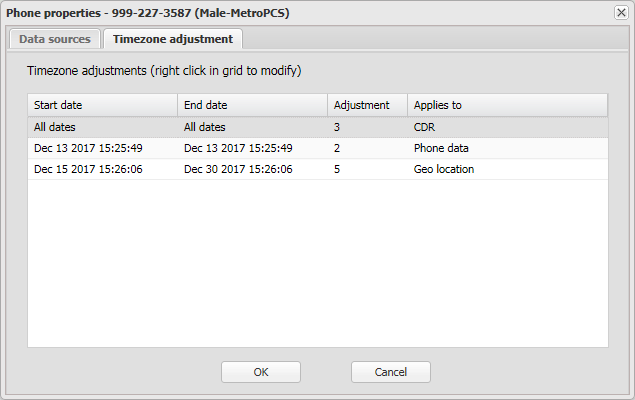Image resolution: width=635 pixels, height=400 pixels.
Task: Click the Dec 13 2017 start date cell
Action: click(88, 148)
